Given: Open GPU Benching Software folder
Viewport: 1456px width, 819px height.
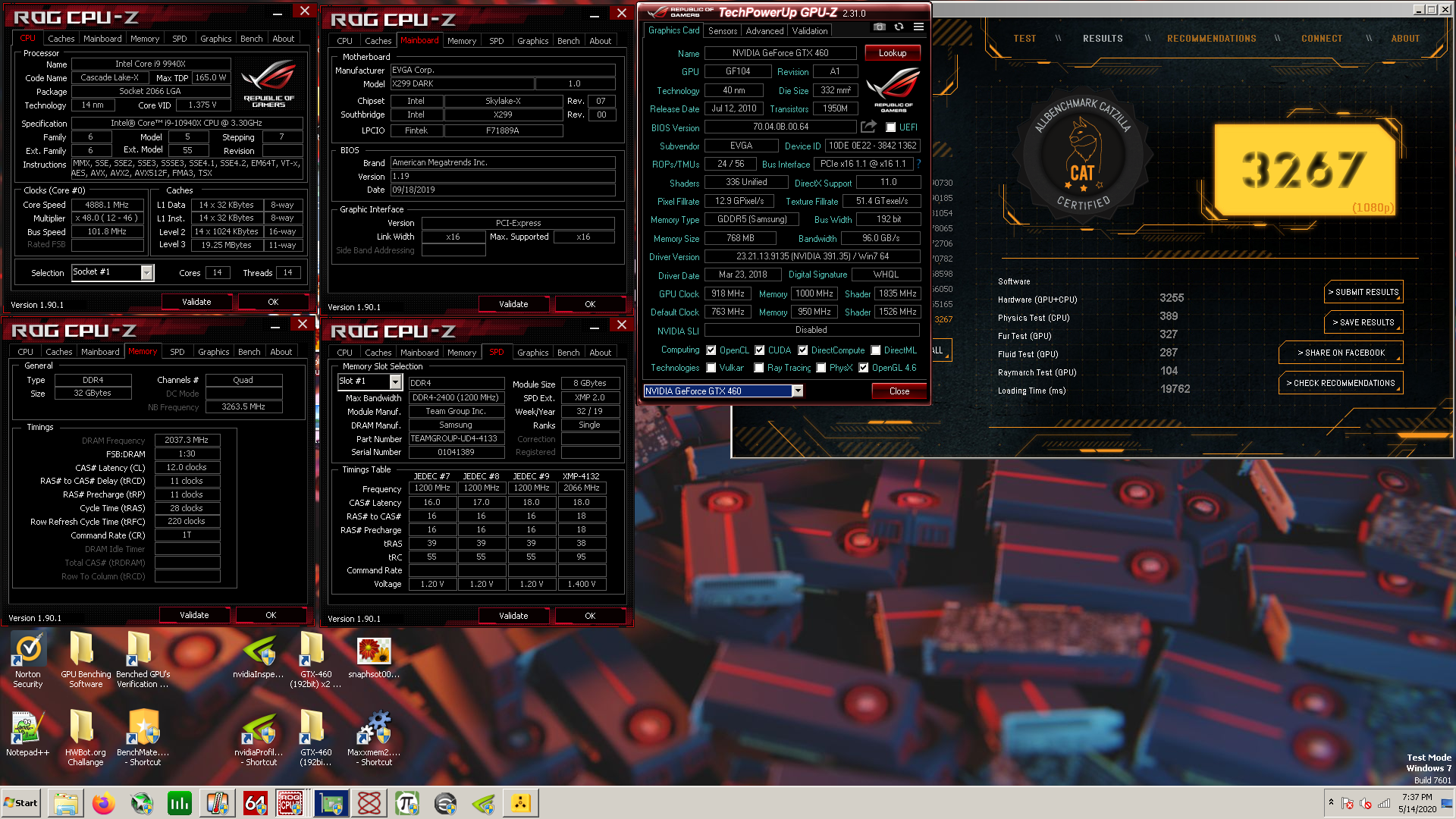Looking at the screenshot, I should coord(86,661).
